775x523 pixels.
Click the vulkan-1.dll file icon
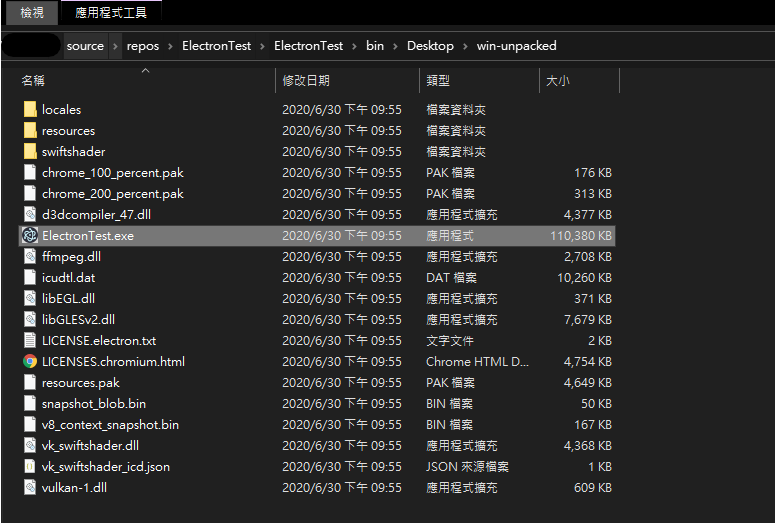(30, 487)
